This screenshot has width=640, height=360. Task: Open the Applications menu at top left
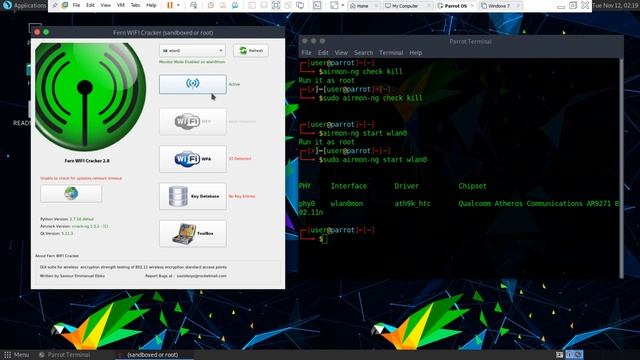coord(24,5)
